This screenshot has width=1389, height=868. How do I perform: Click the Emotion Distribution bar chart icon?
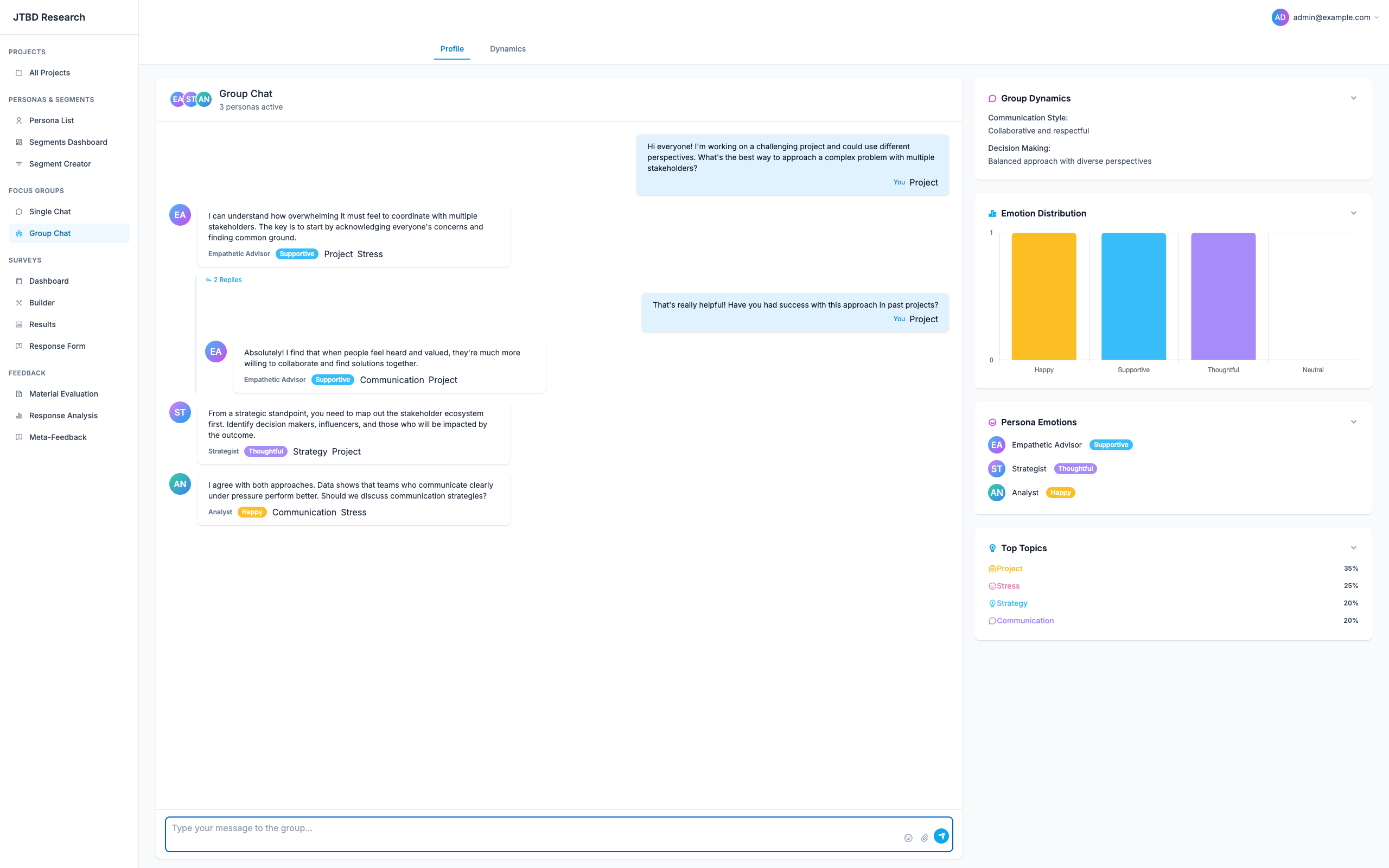[x=992, y=213]
